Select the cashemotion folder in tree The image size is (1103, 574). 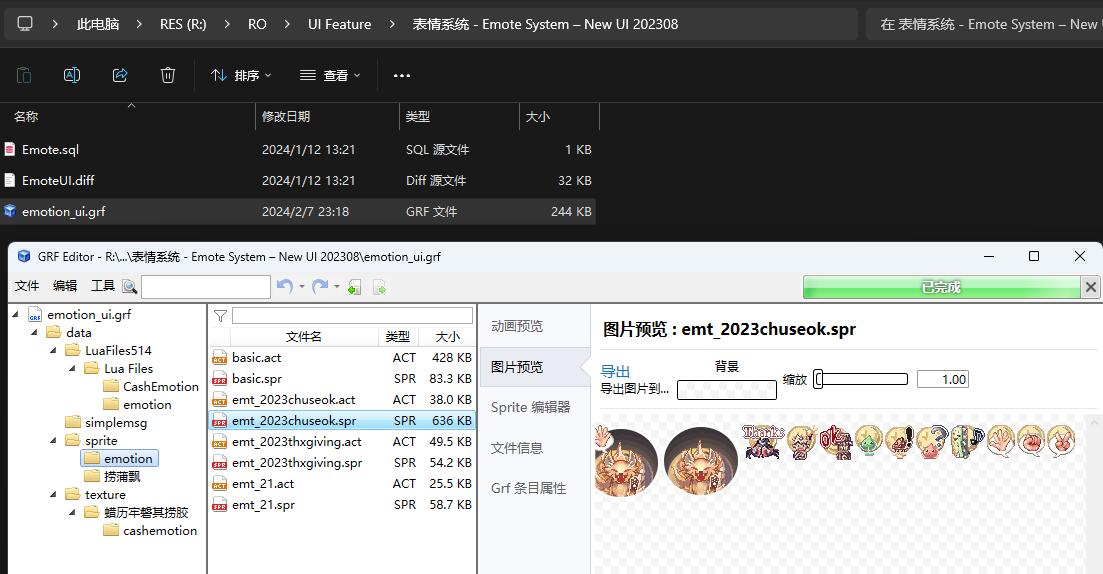[160, 531]
